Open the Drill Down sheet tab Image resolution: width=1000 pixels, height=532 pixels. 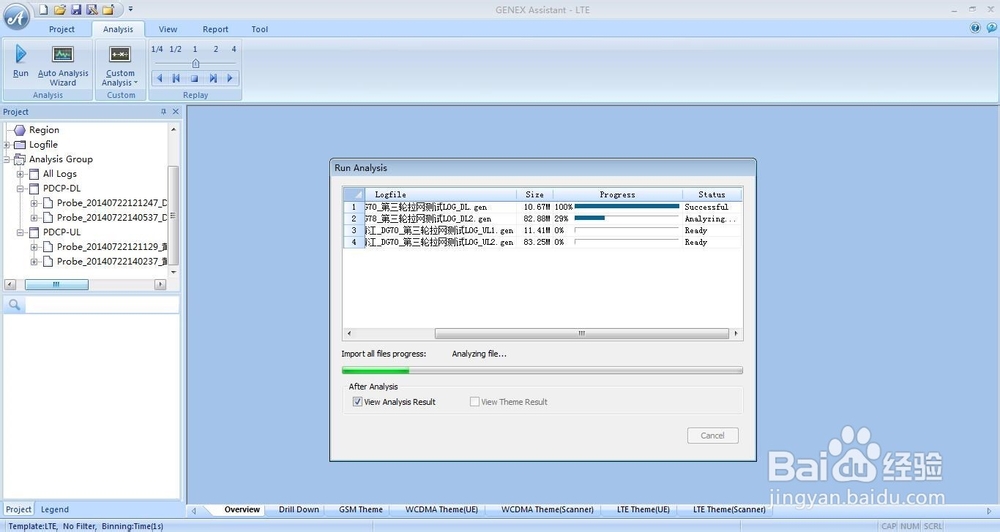pyautogui.click(x=298, y=510)
